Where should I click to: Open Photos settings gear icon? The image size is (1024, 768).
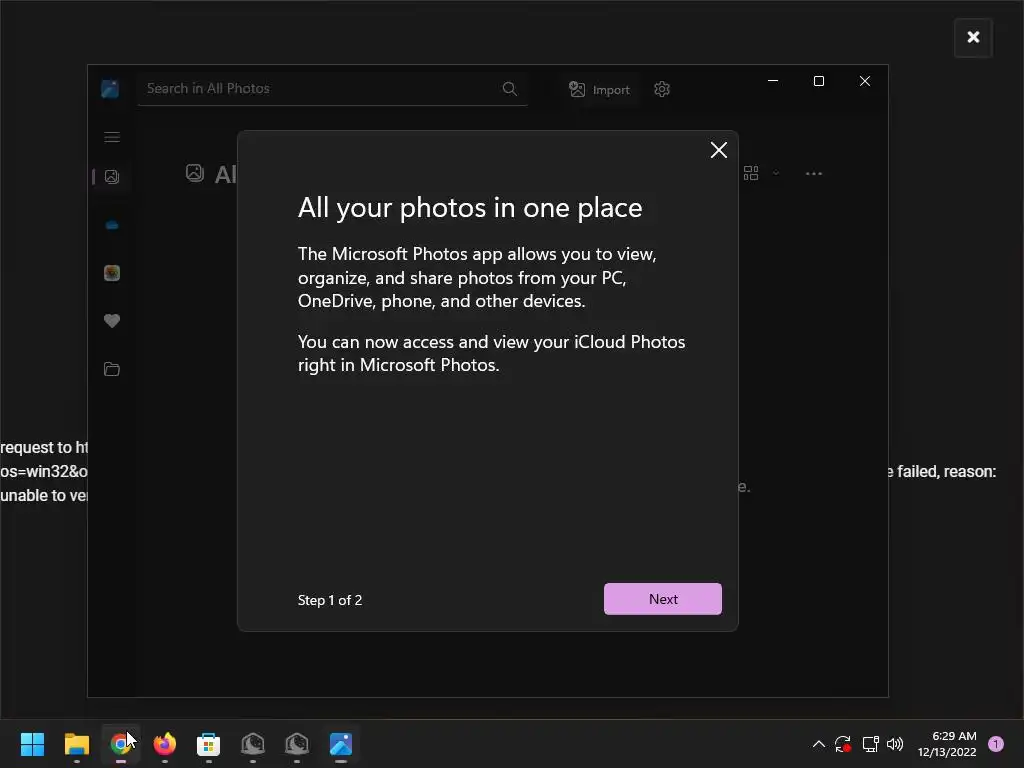[x=662, y=89]
